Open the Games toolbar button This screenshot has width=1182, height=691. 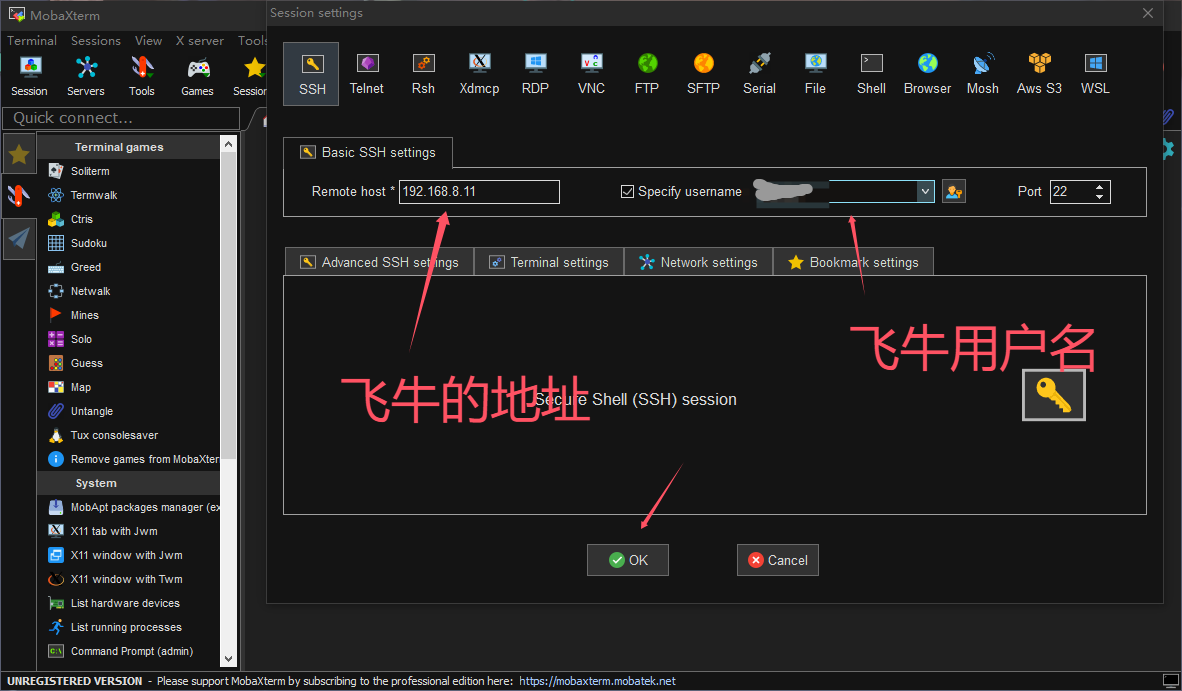198,76
